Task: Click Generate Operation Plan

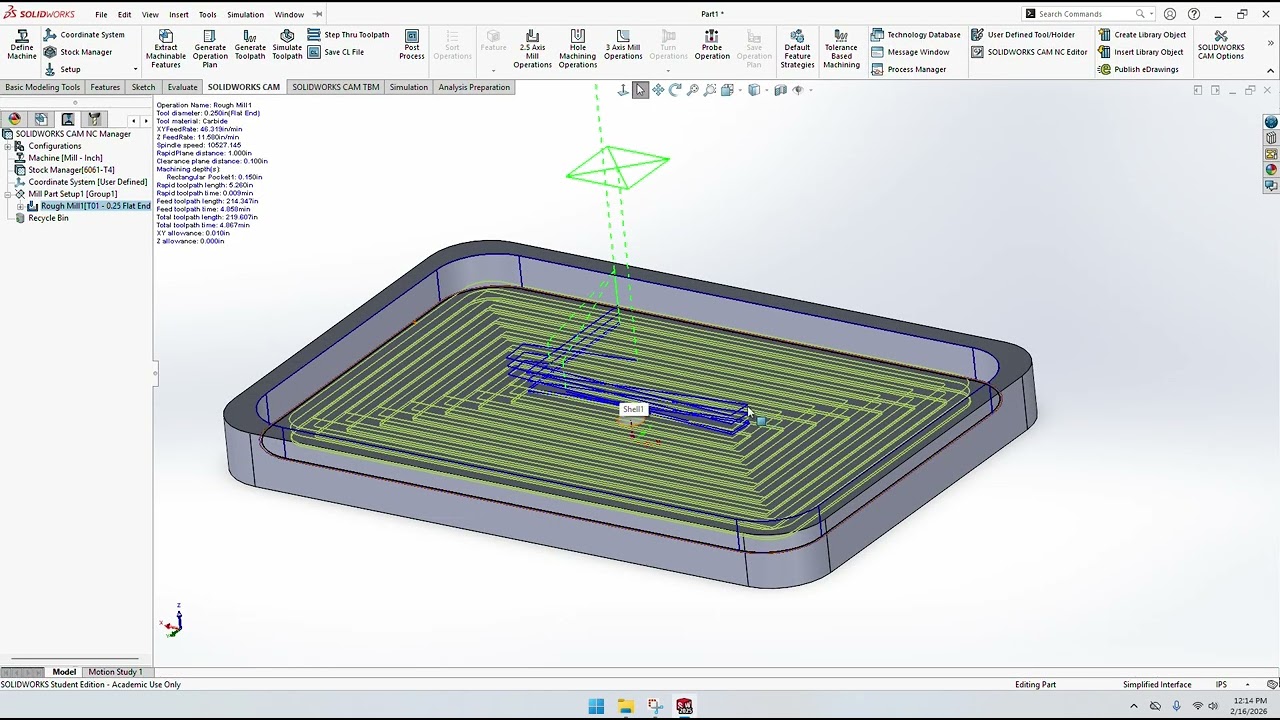Action: [210, 50]
